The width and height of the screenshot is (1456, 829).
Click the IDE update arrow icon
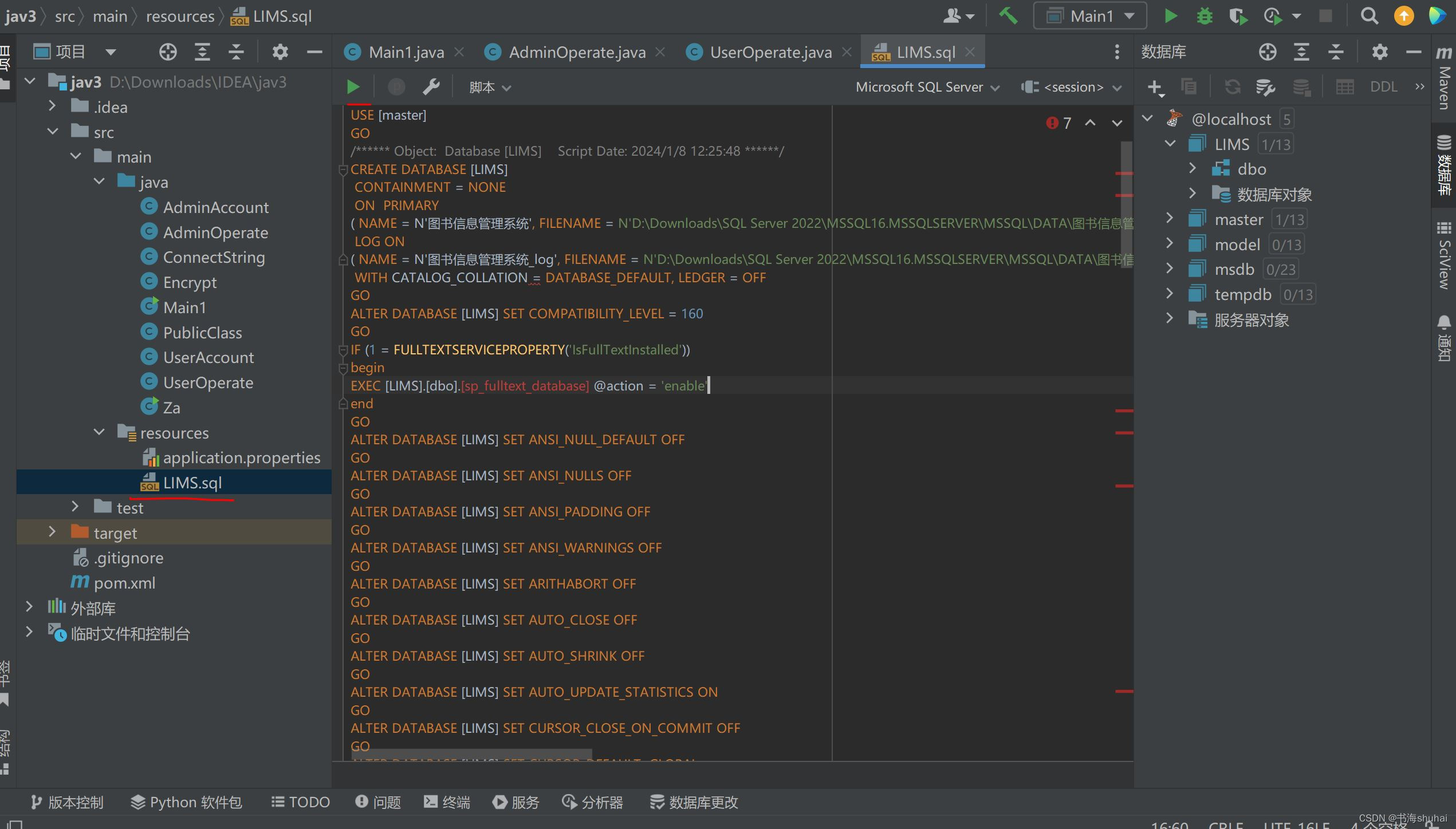tap(1404, 16)
